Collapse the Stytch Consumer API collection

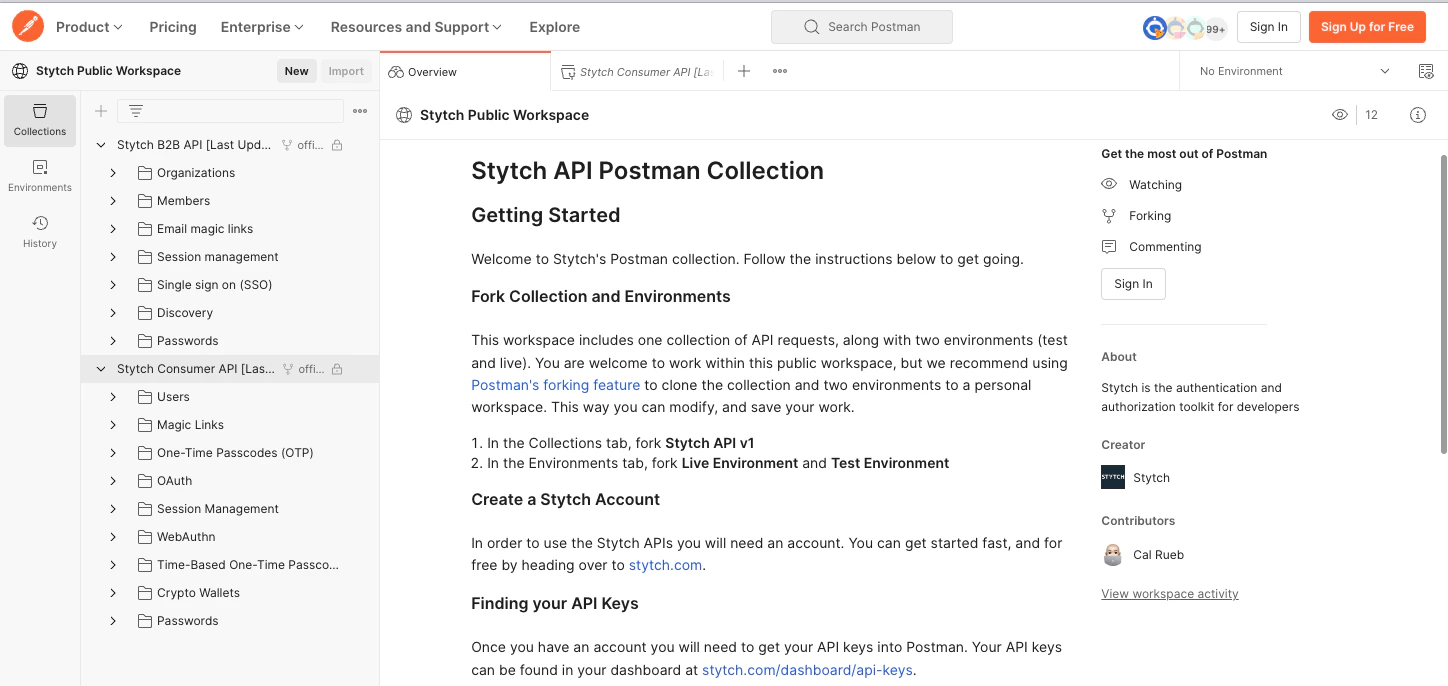(101, 369)
